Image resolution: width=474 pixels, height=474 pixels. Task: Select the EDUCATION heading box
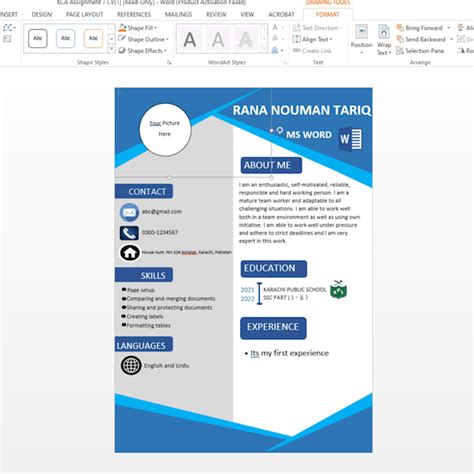click(274, 269)
